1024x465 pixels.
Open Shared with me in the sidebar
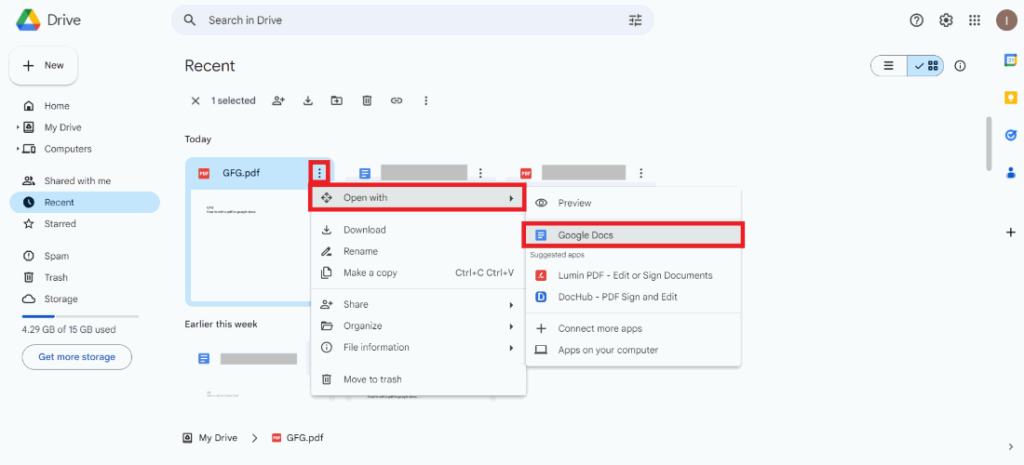[x=84, y=181]
